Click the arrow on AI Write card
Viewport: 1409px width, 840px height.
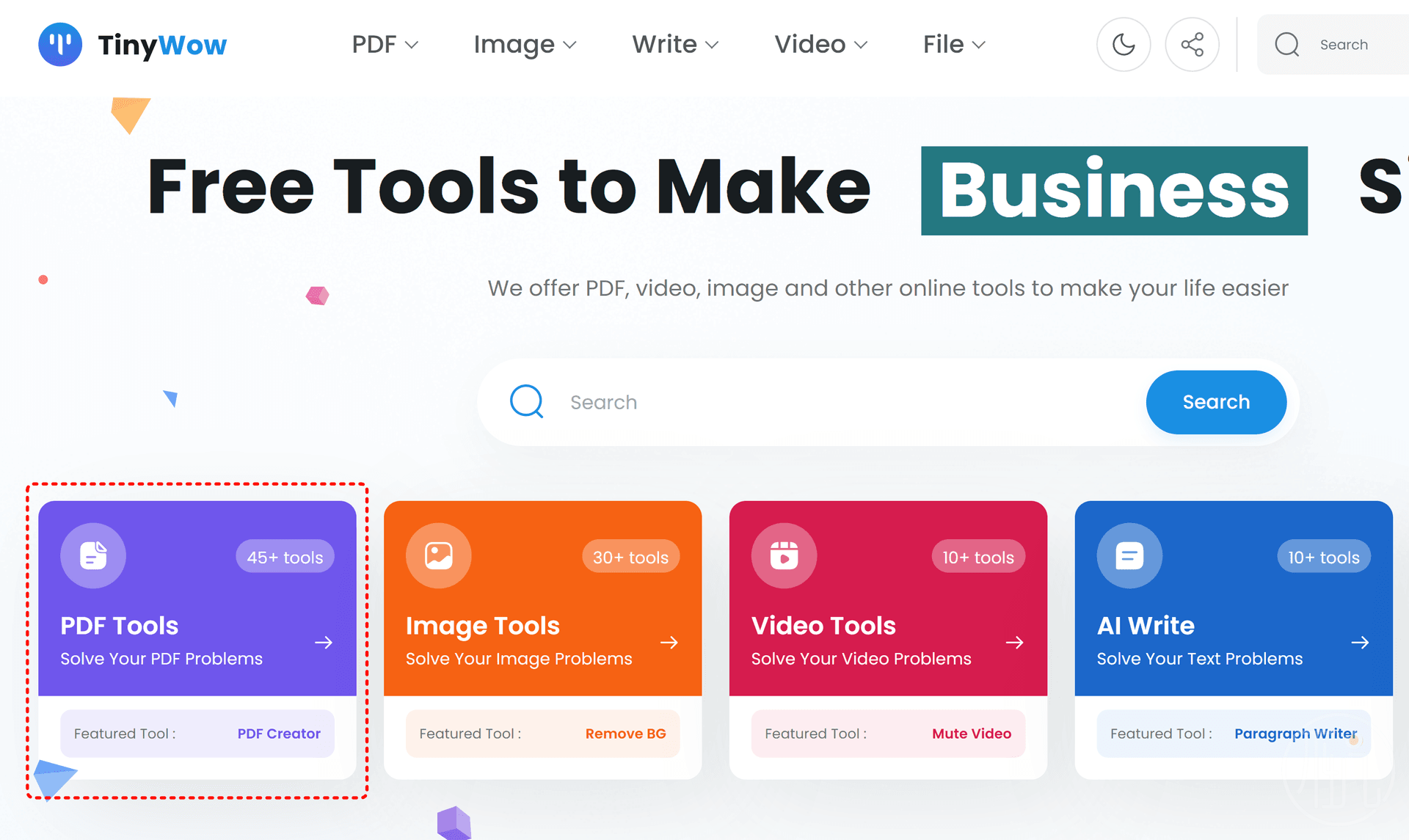click(1360, 643)
